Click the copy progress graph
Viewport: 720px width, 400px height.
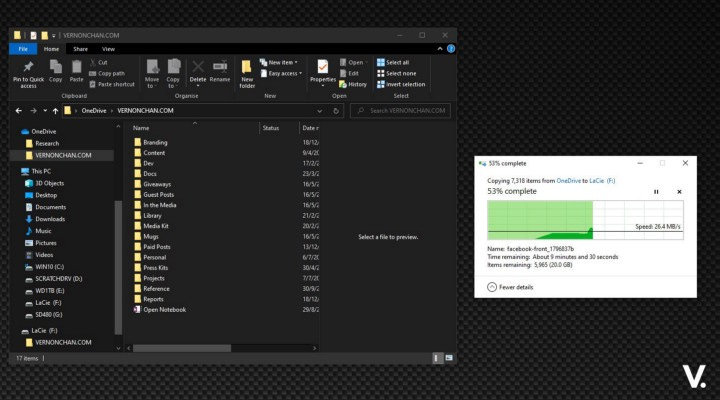[x=585, y=220]
